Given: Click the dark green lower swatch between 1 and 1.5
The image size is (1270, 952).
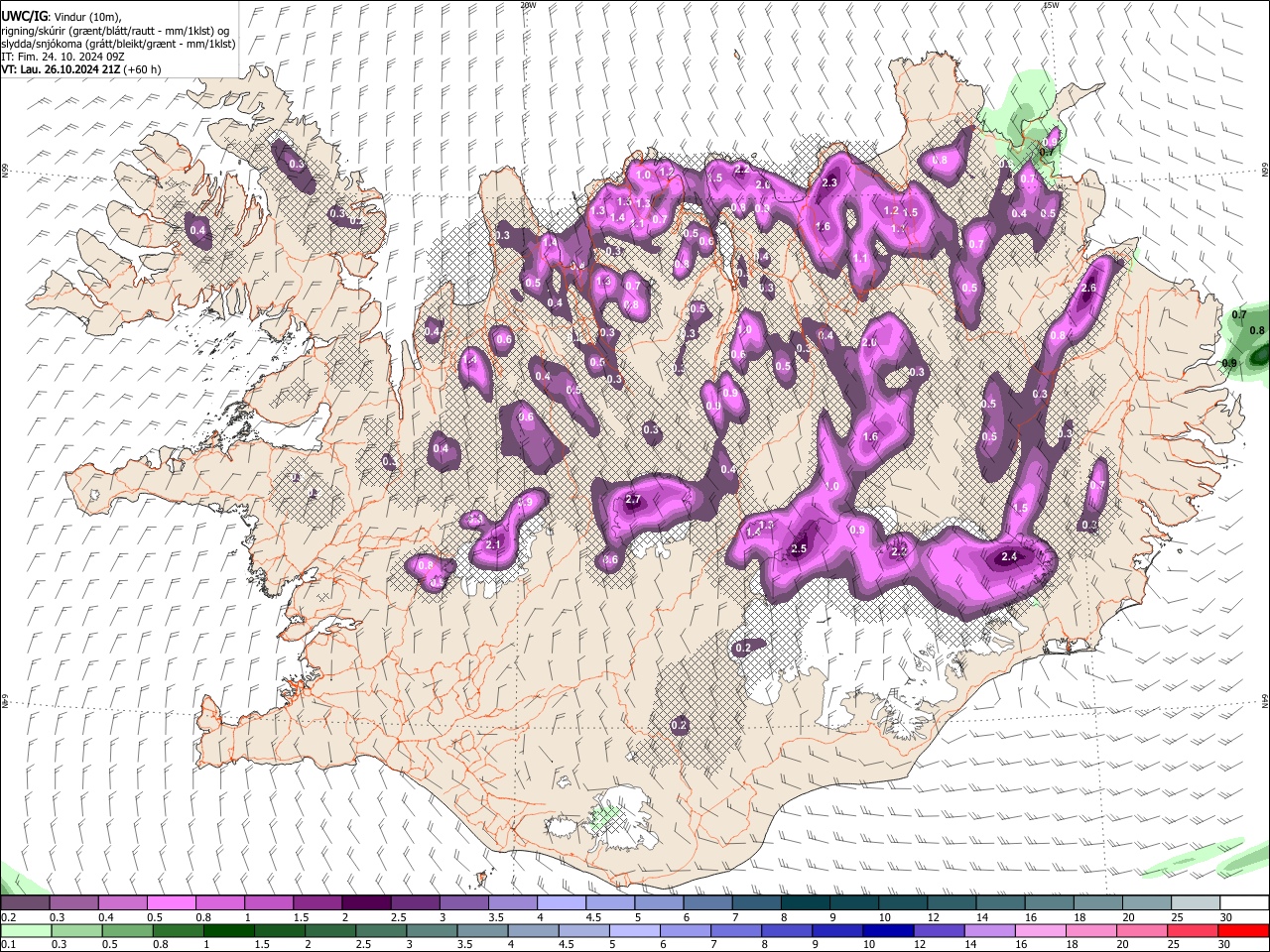Looking at the screenshot, I should [x=229, y=930].
